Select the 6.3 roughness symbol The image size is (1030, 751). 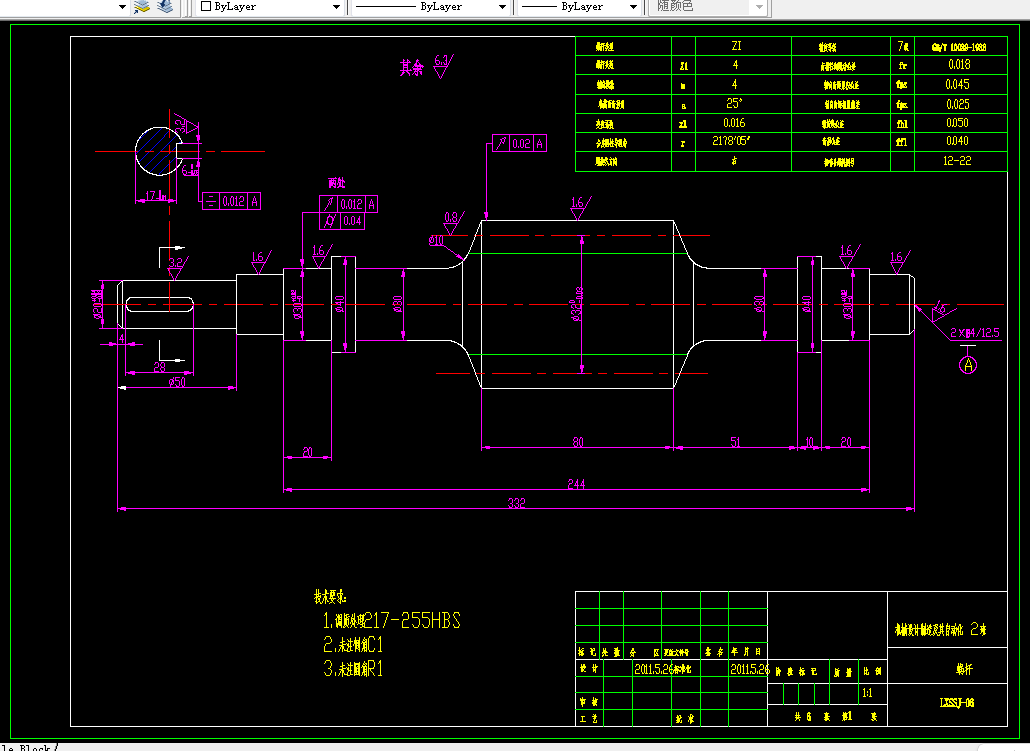coord(443,66)
